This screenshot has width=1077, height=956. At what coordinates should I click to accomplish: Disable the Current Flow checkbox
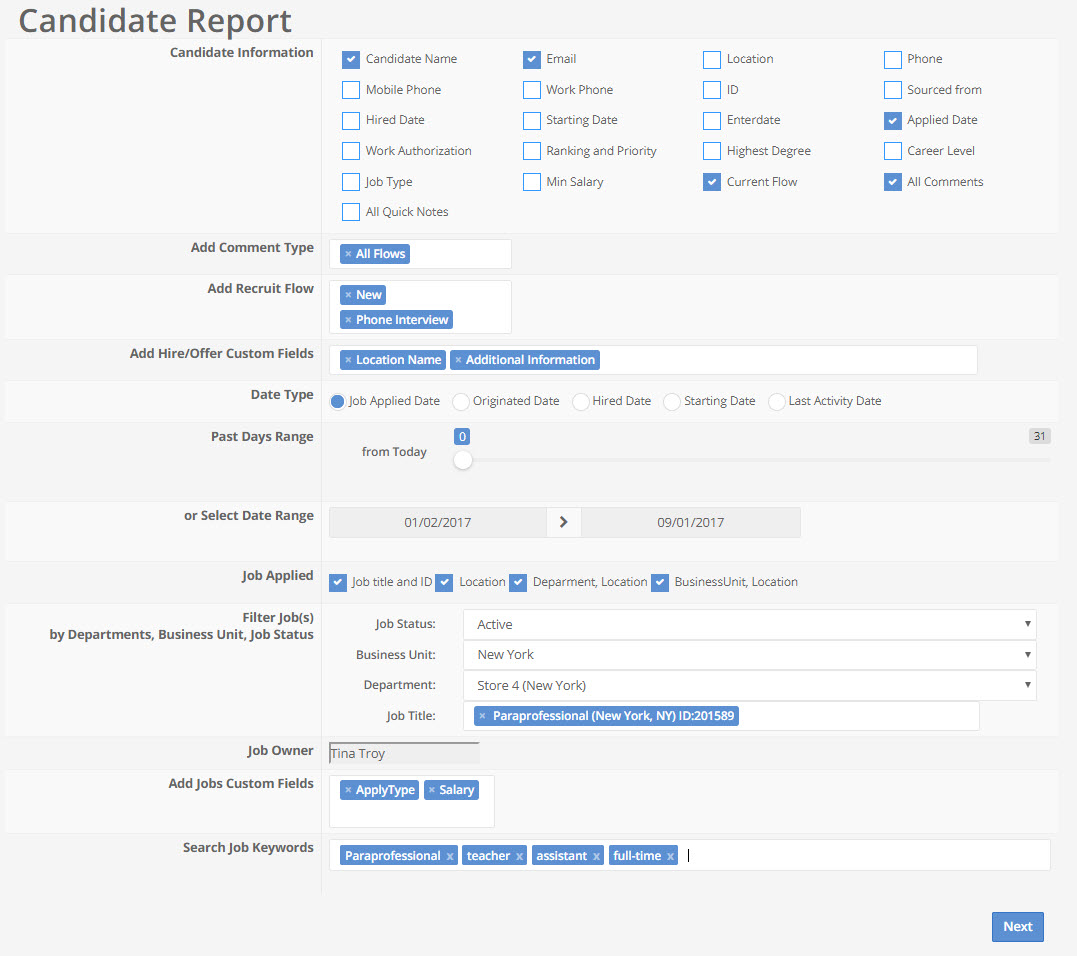click(711, 182)
